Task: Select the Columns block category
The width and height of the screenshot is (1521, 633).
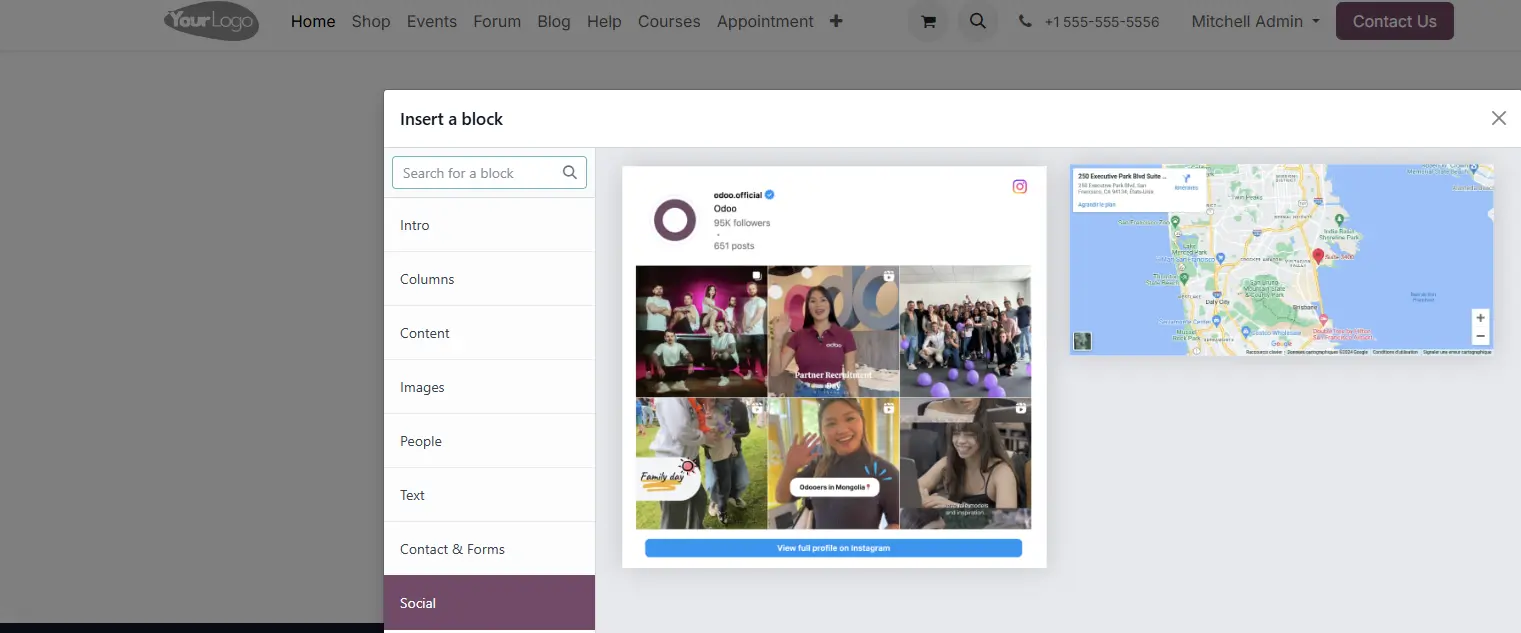Action: (490, 279)
